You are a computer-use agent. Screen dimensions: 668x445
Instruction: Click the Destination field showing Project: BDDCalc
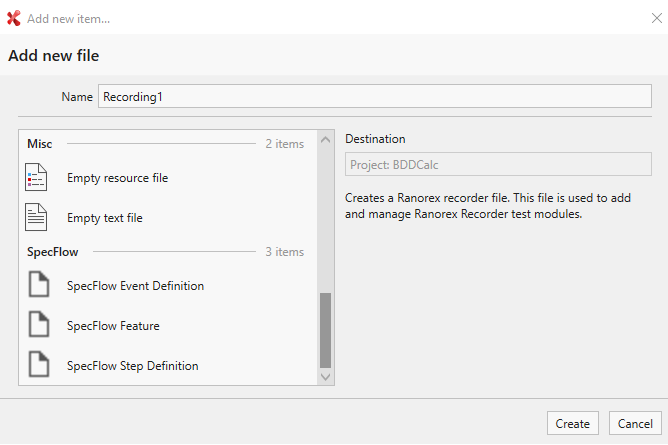498,164
